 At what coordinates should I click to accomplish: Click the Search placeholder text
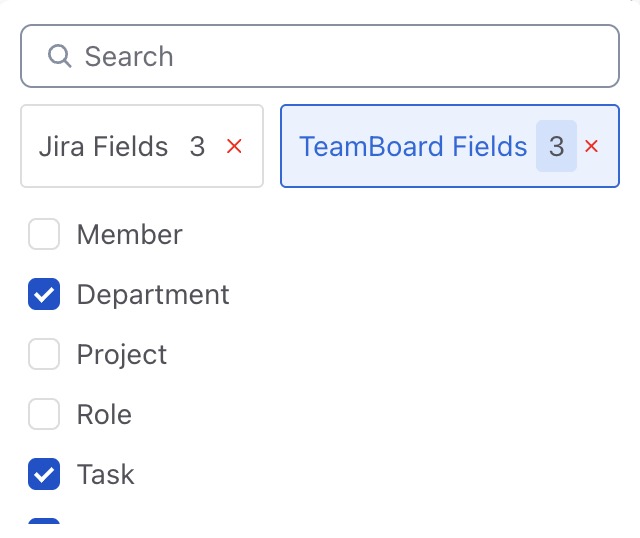pos(129,56)
